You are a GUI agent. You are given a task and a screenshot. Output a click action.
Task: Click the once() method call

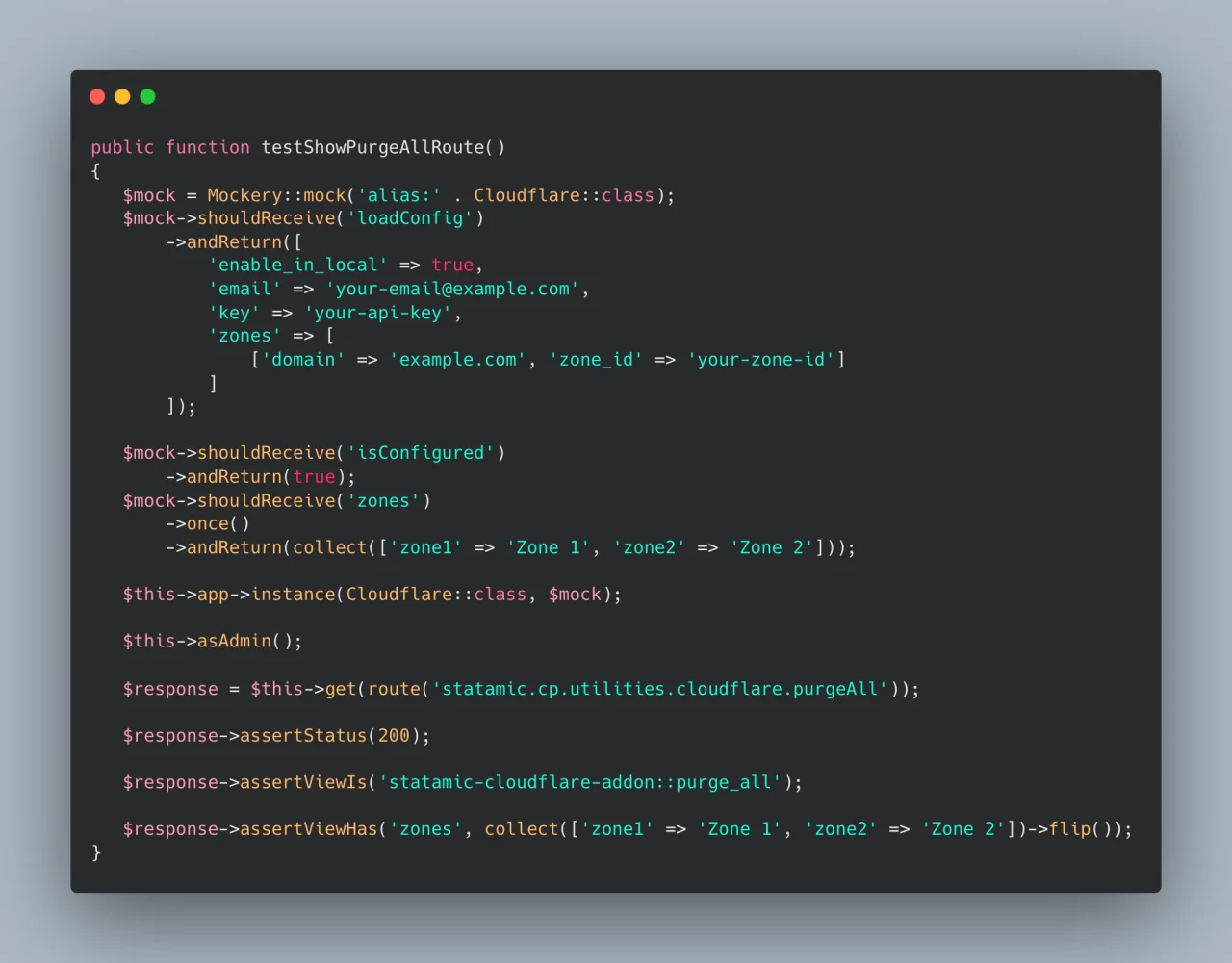[x=218, y=524]
